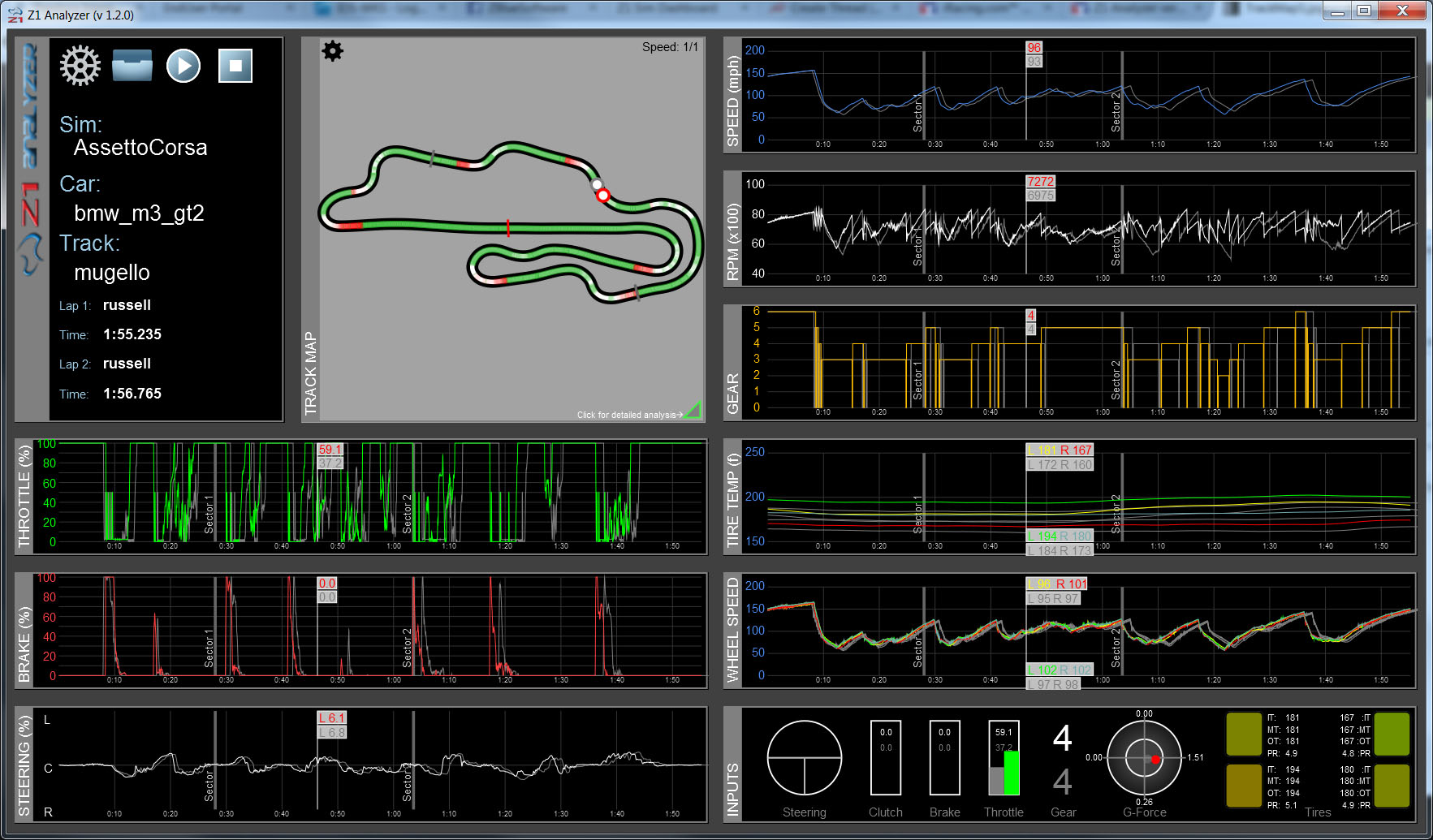Open the TIRE TEMP graph panel
Image resolution: width=1433 pixels, height=840 pixels.
pos(1070,497)
